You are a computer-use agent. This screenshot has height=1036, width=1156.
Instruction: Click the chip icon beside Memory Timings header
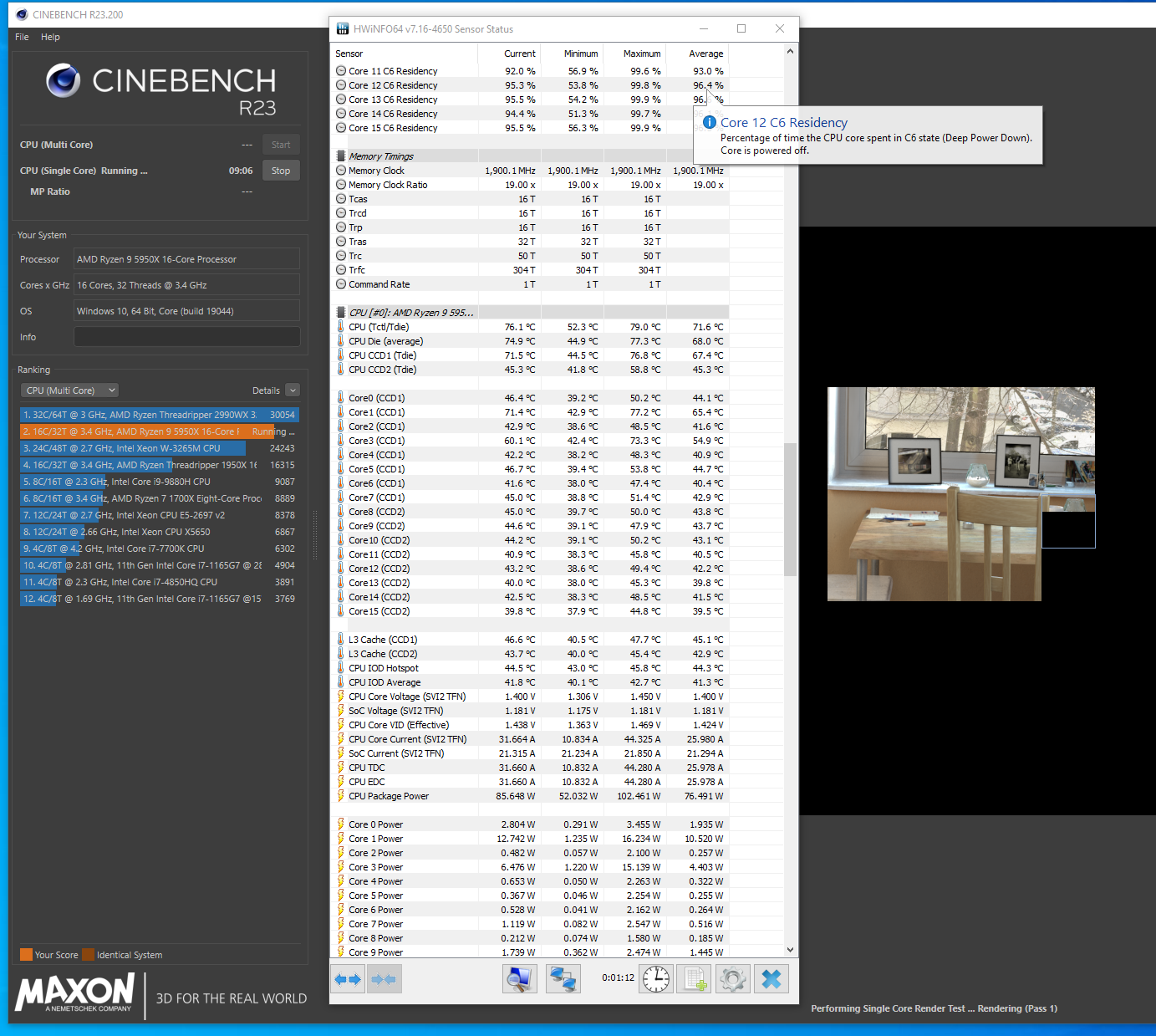[x=341, y=156]
